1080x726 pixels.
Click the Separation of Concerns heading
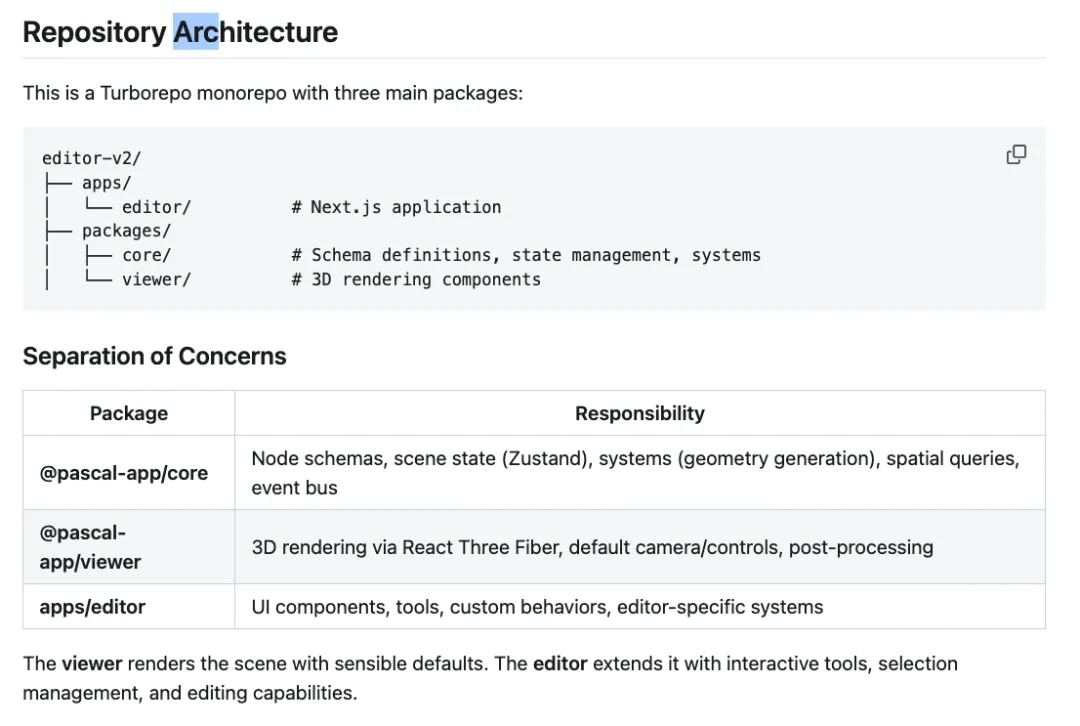pyautogui.click(x=154, y=356)
